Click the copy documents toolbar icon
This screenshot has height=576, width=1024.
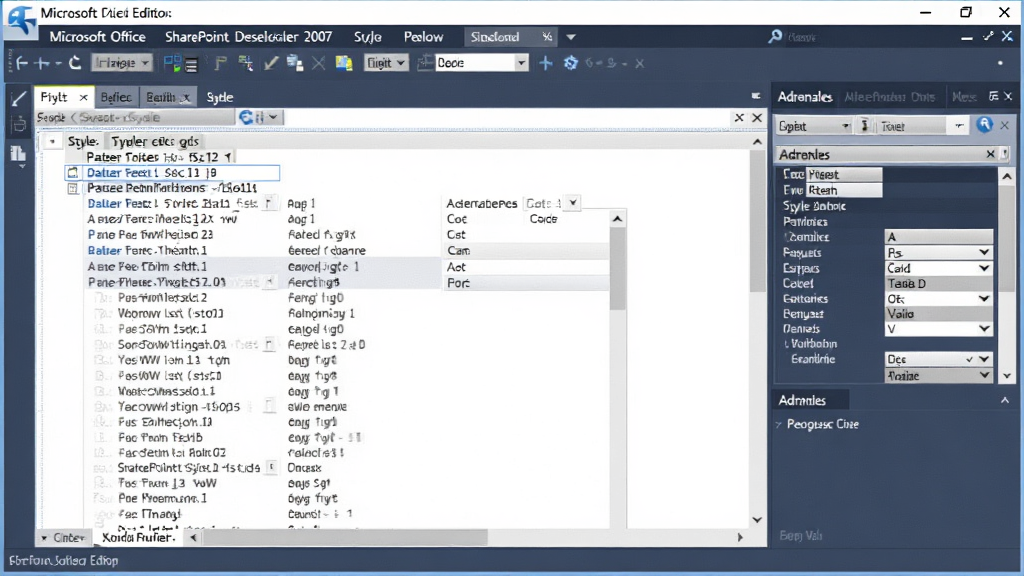295,63
